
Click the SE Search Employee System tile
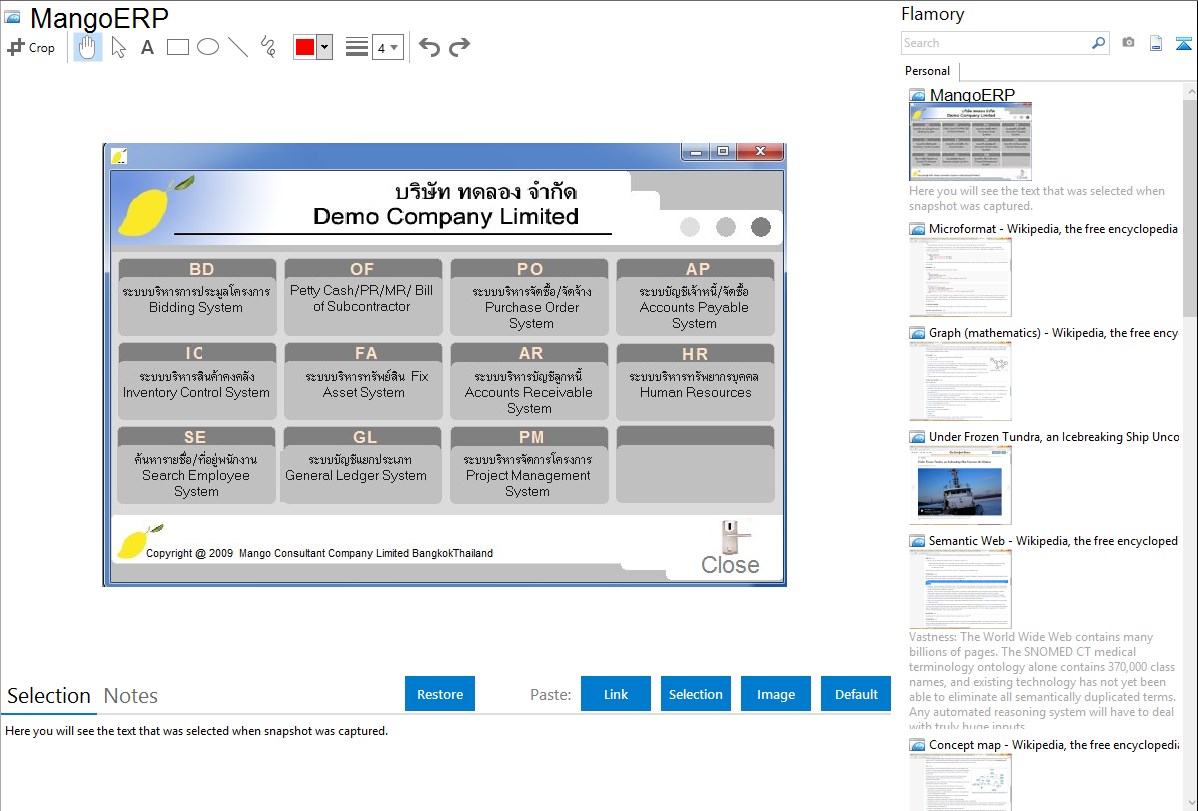point(197,465)
